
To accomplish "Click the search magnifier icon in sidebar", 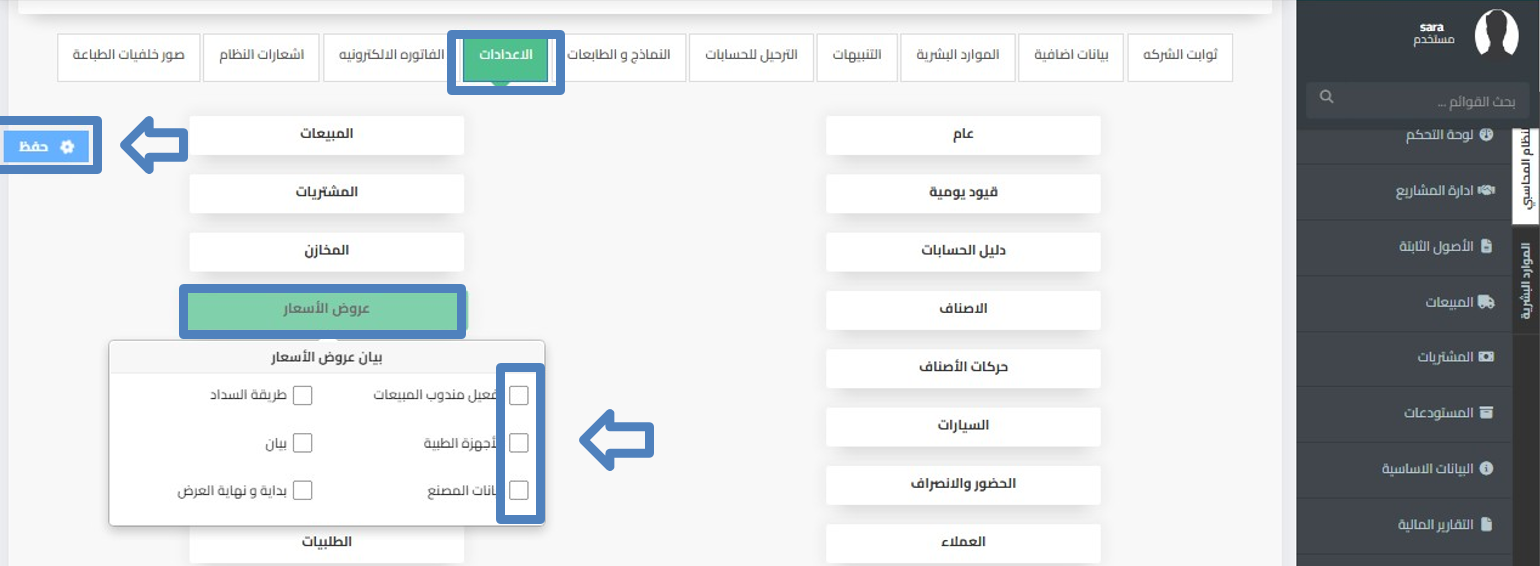I will click(1327, 97).
